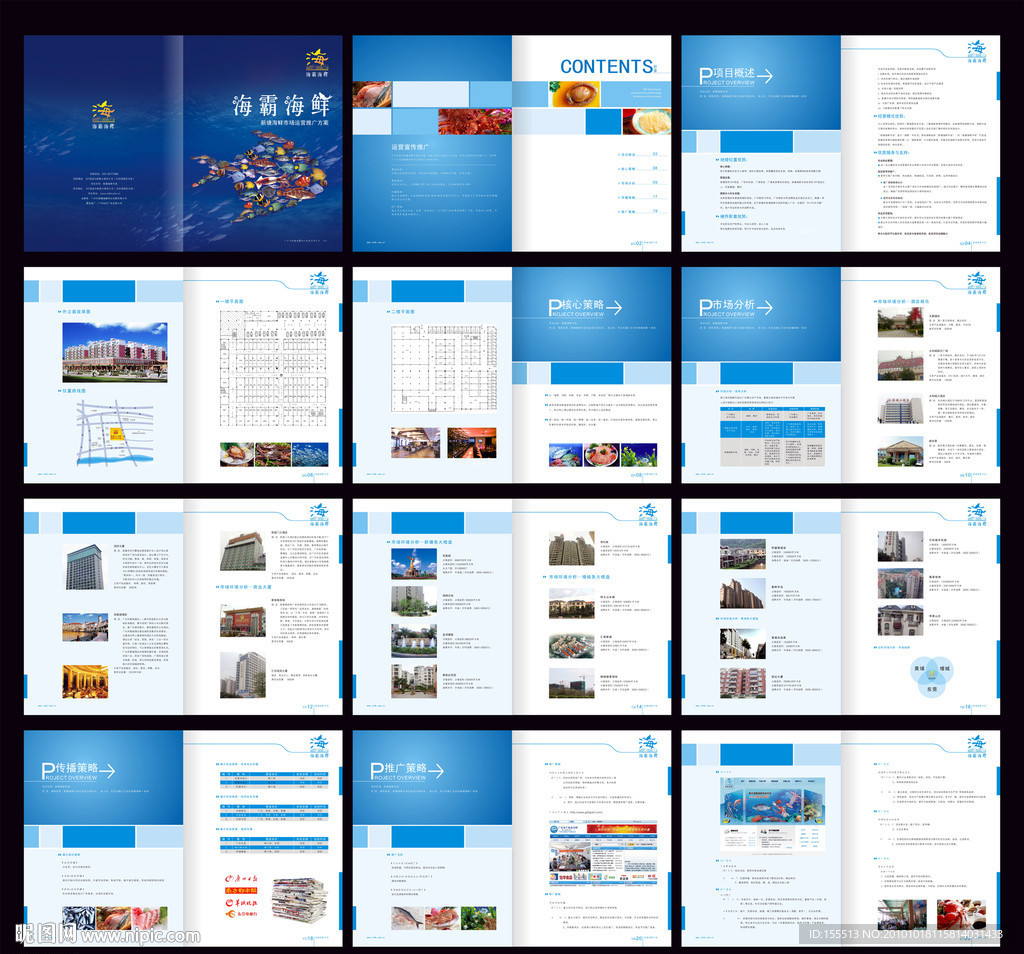Click the stacked newspapers photo
The image size is (1024, 954).
(x=300, y=901)
